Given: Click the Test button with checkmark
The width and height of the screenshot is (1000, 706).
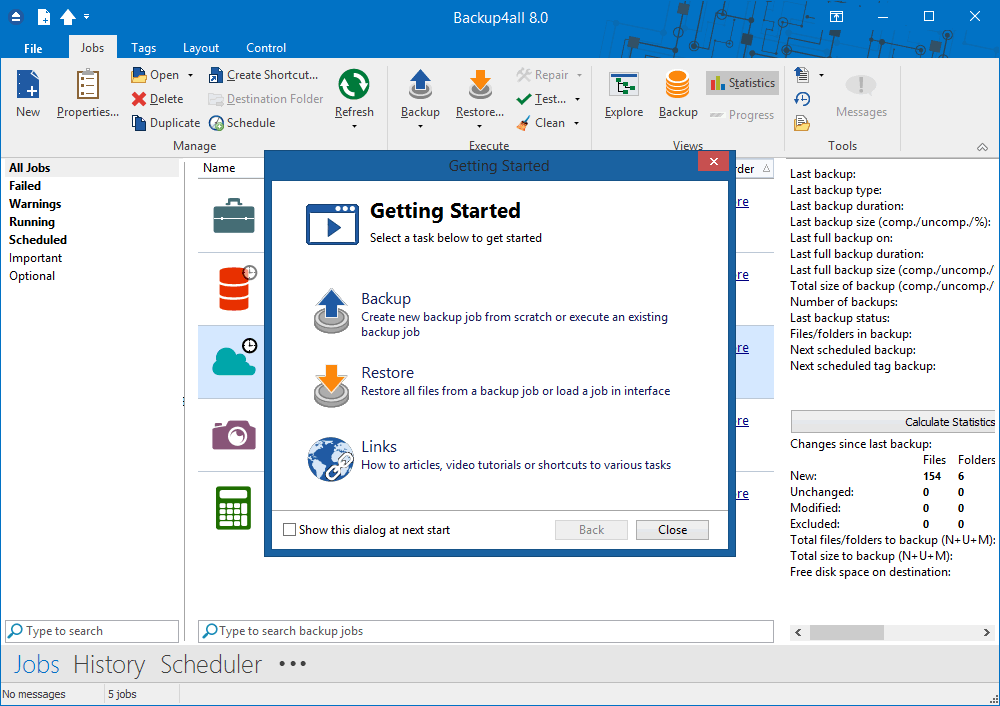Looking at the screenshot, I should (542, 99).
